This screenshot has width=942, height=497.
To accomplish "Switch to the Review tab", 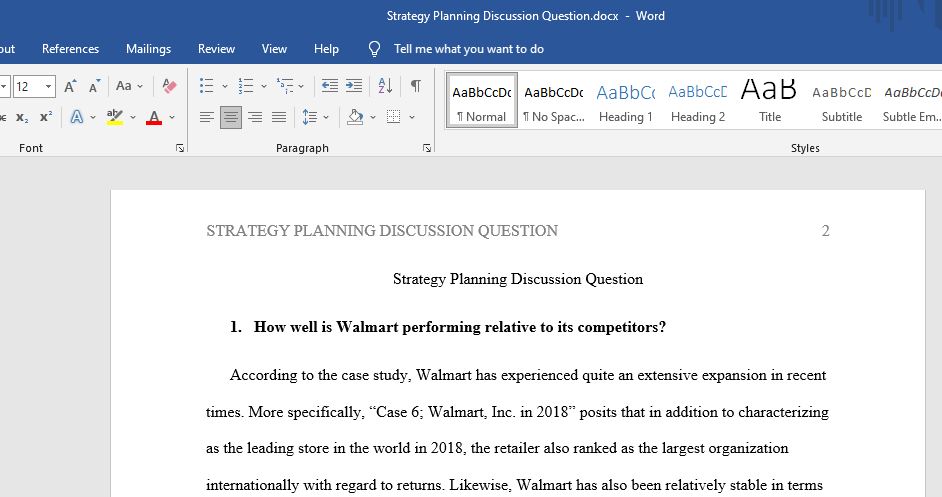I will [x=216, y=49].
